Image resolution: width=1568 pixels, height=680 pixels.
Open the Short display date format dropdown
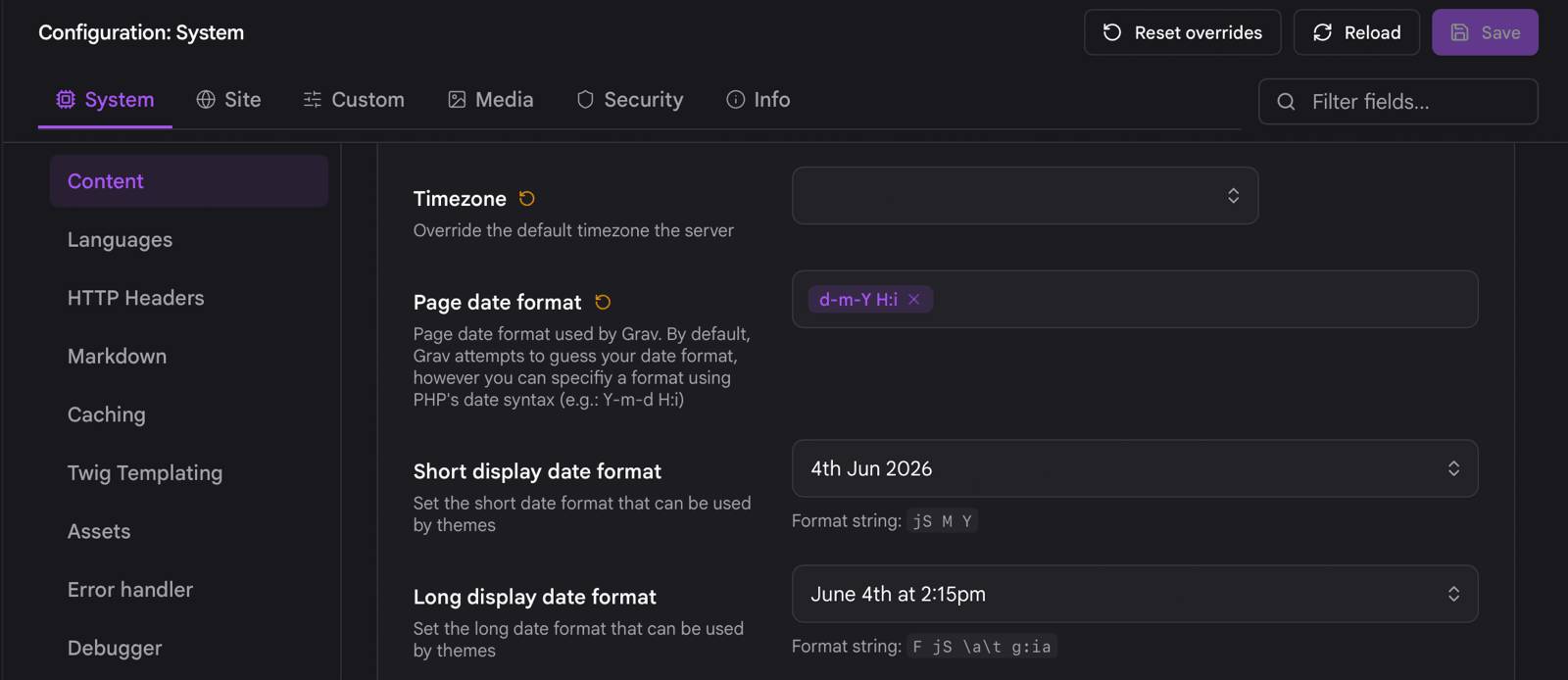click(x=1135, y=468)
